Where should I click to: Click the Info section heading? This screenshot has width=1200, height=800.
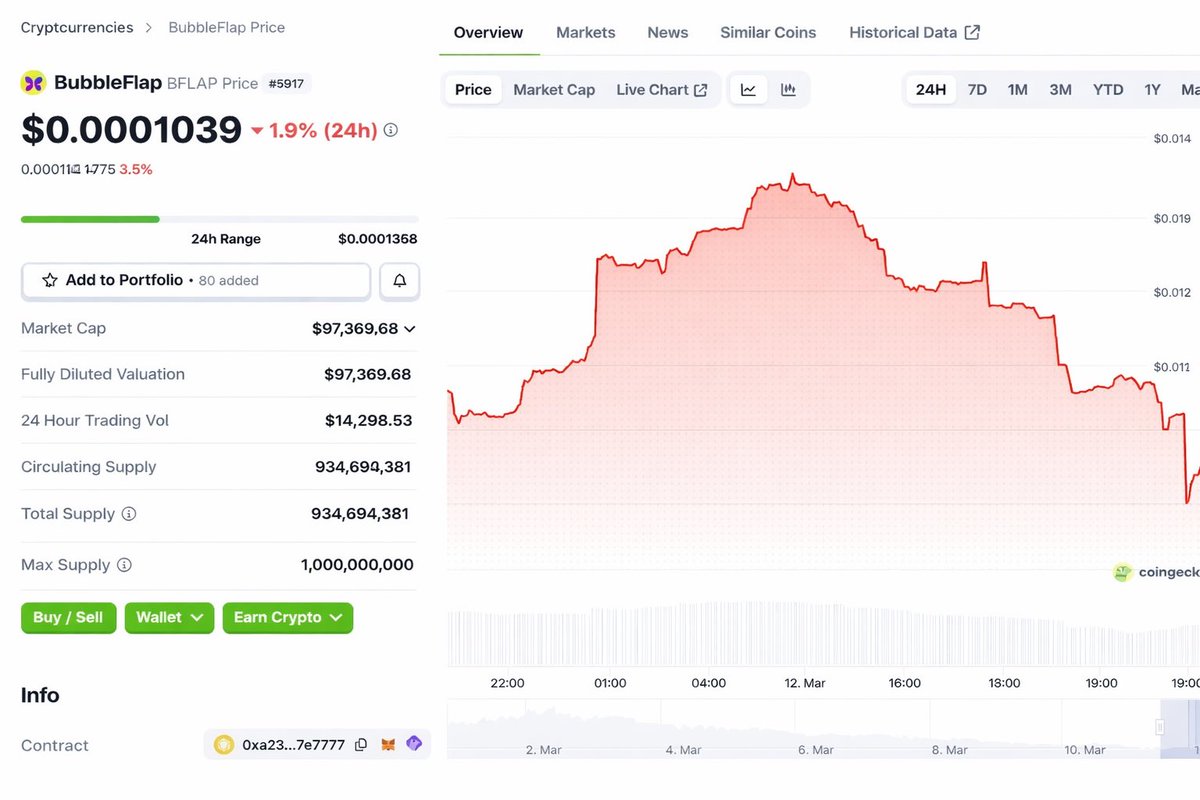pyautogui.click(x=40, y=695)
